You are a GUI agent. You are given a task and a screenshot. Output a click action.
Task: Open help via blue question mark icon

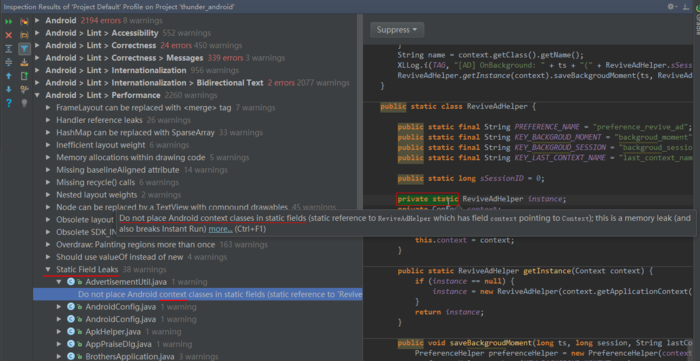(8, 103)
